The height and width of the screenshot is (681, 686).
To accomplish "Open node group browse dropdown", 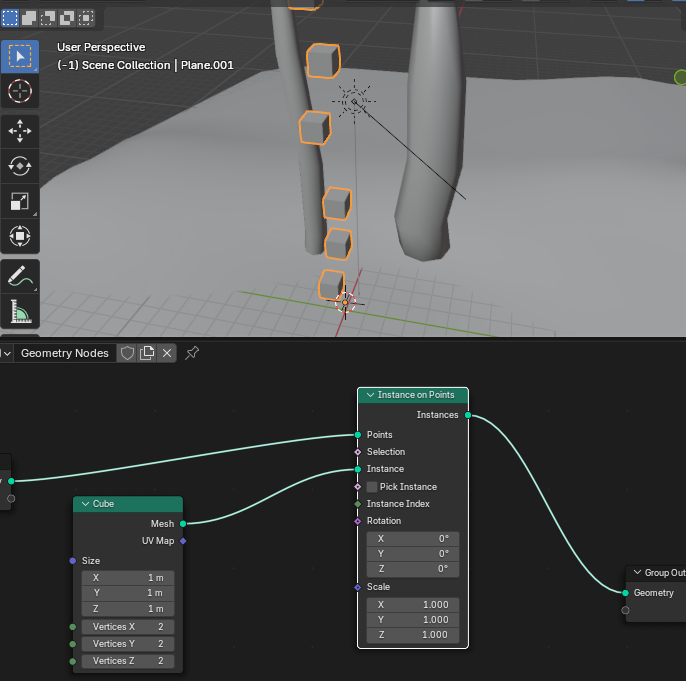I will point(6,353).
